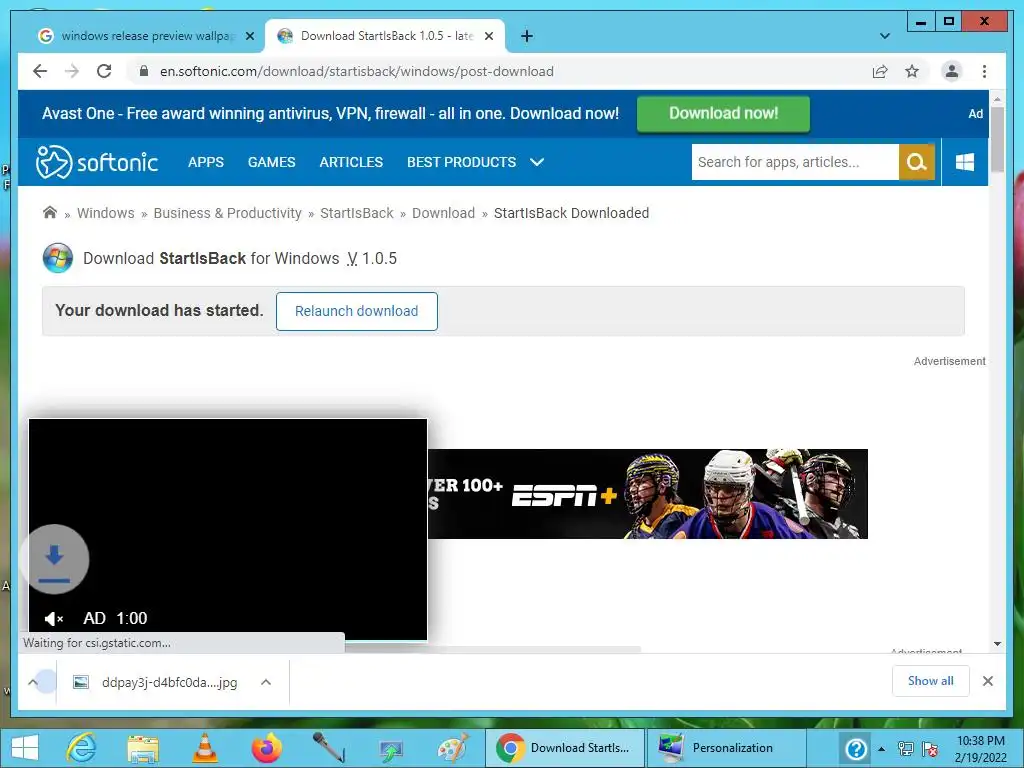The image size is (1024, 768).
Task: Show hidden system tray icons
Action: pos(882,749)
